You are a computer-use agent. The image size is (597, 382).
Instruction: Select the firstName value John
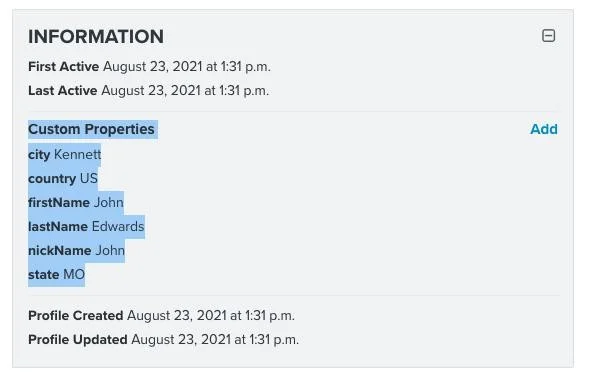(x=109, y=203)
